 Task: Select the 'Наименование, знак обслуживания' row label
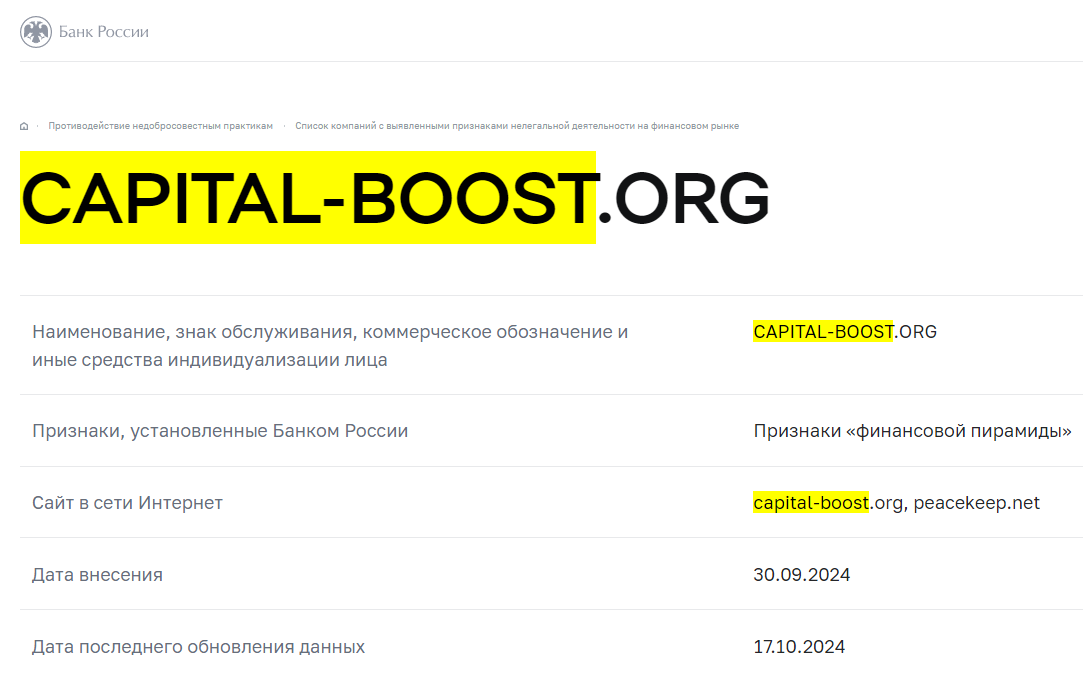click(x=330, y=345)
